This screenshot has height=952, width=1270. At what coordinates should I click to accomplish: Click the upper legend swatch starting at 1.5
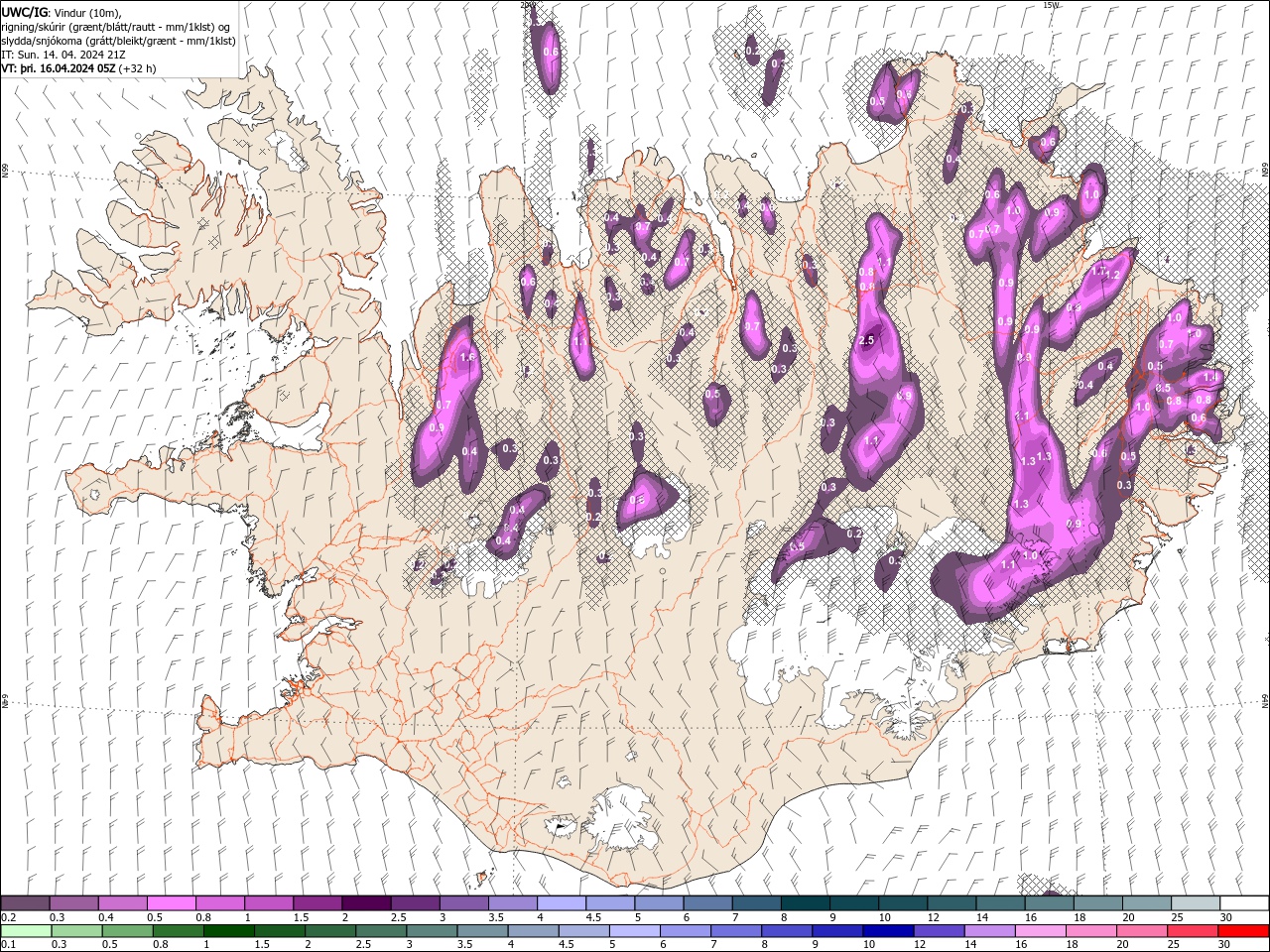317,903
